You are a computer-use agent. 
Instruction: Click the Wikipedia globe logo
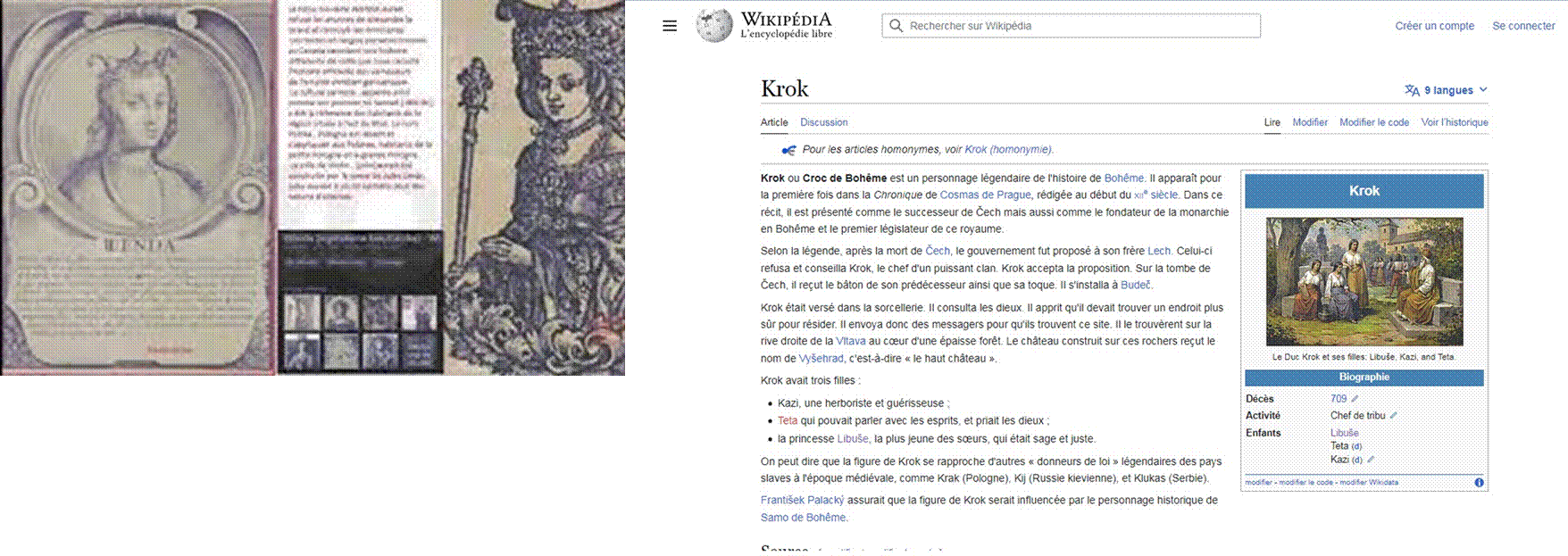tap(714, 26)
